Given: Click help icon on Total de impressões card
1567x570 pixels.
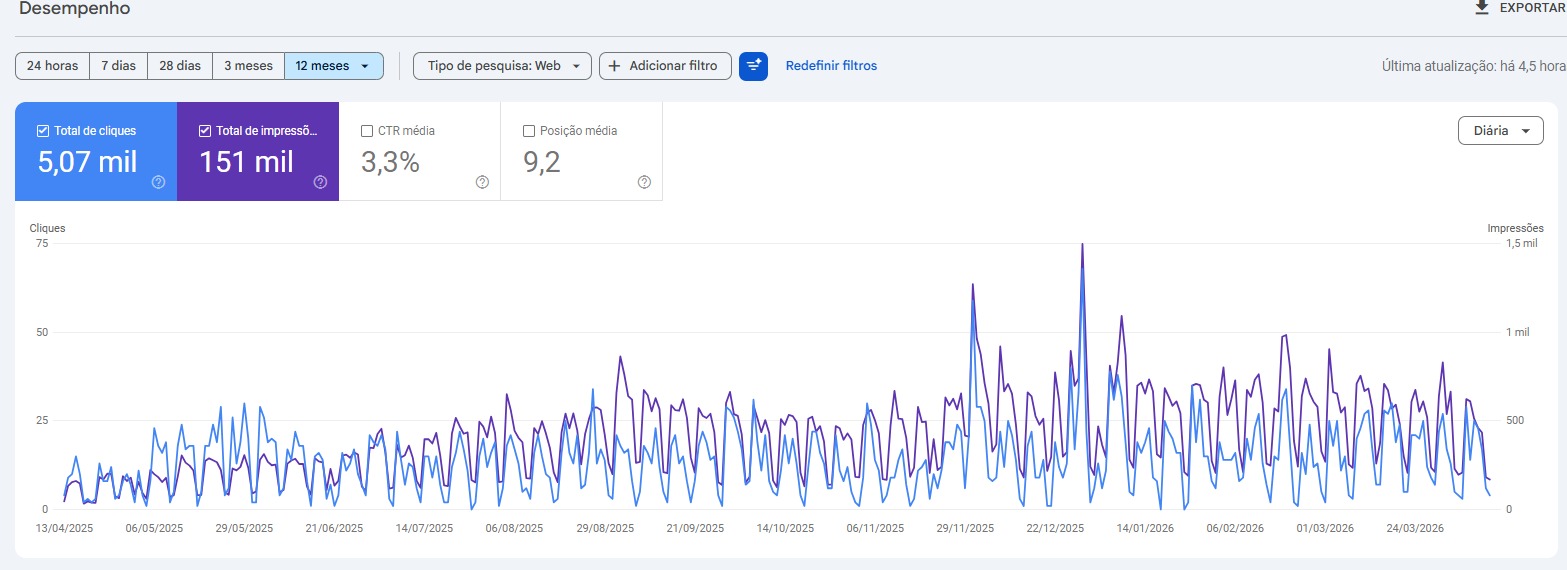Looking at the screenshot, I should click(x=320, y=182).
